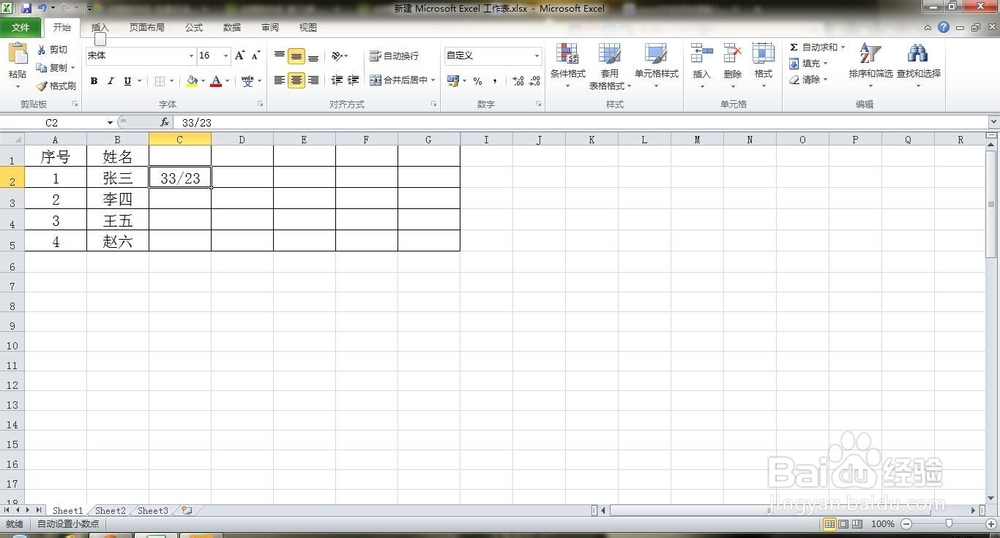Open the Fill (填充) menu
The width and height of the screenshot is (1000, 538).
pos(809,64)
